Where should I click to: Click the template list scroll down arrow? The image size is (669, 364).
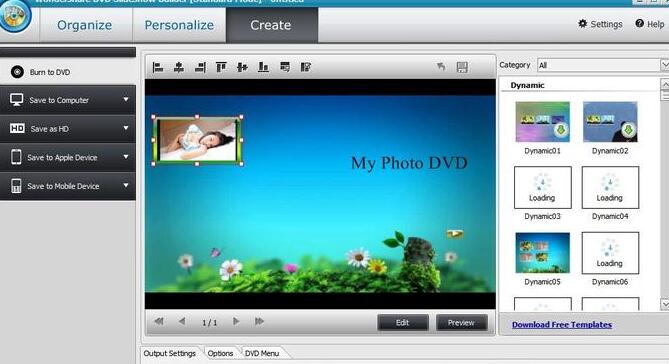click(665, 304)
